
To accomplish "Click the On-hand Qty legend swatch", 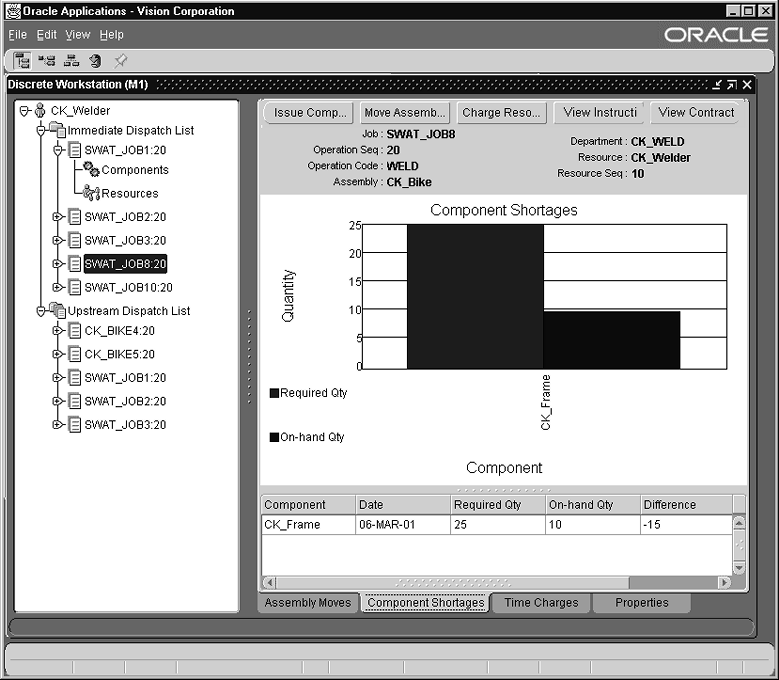I will point(274,437).
